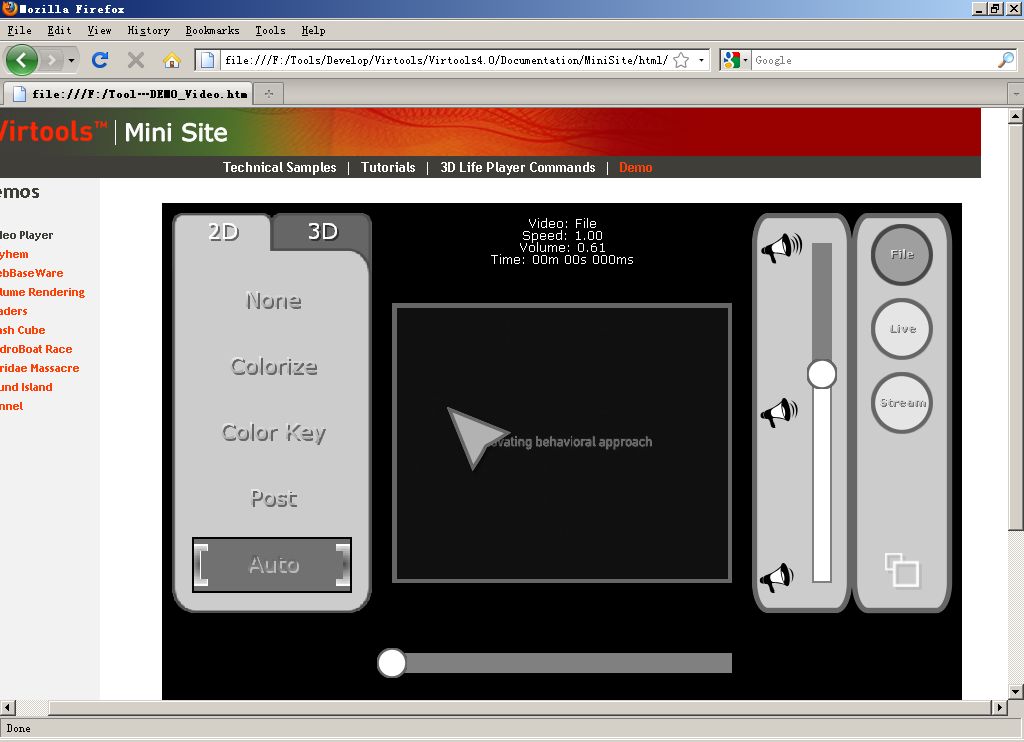Click the loudest volume speaker icon
The height and width of the screenshot is (742, 1024).
pos(781,247)
